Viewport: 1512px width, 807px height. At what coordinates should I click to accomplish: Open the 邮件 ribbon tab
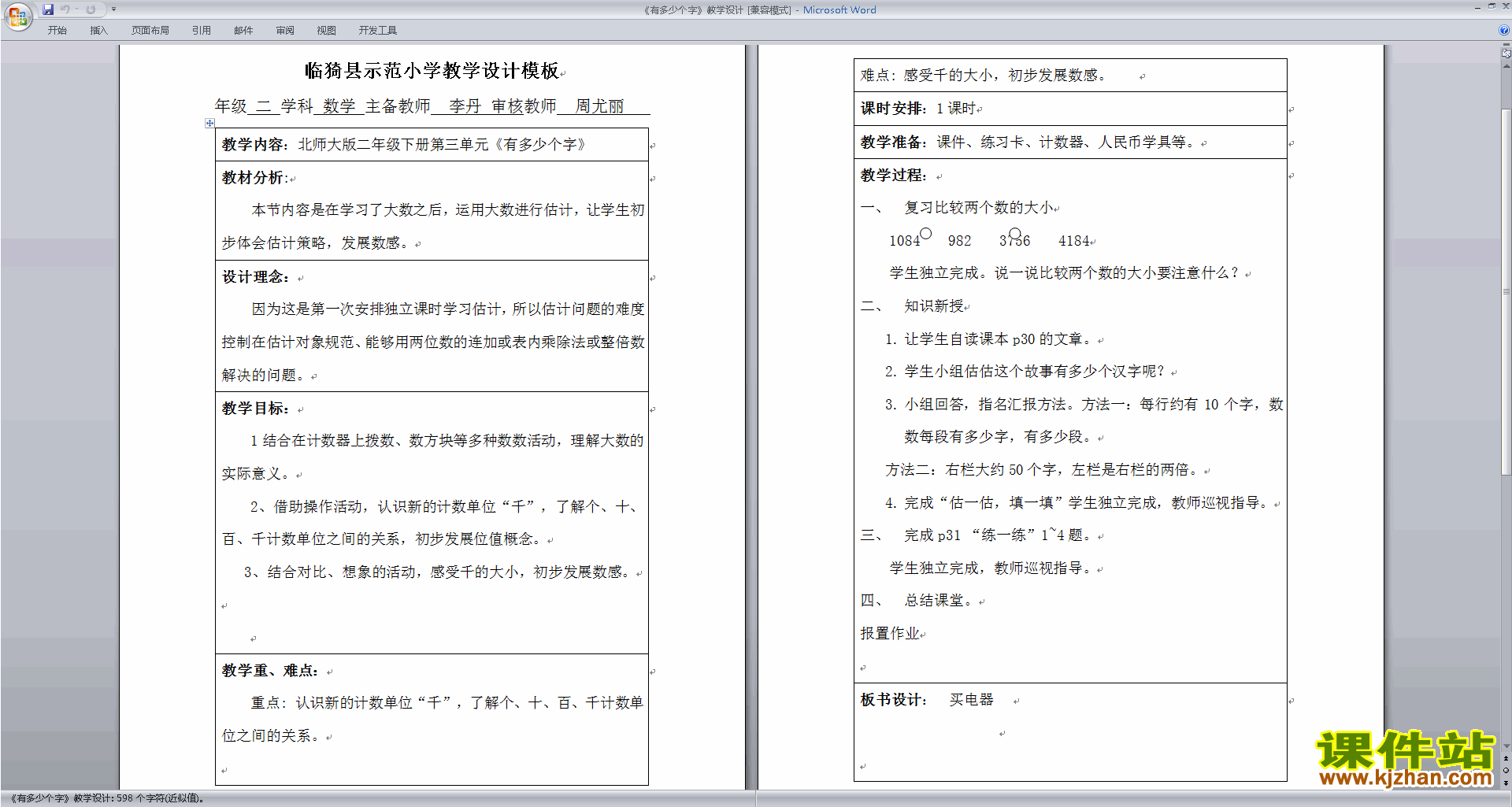tap(243, 31)
